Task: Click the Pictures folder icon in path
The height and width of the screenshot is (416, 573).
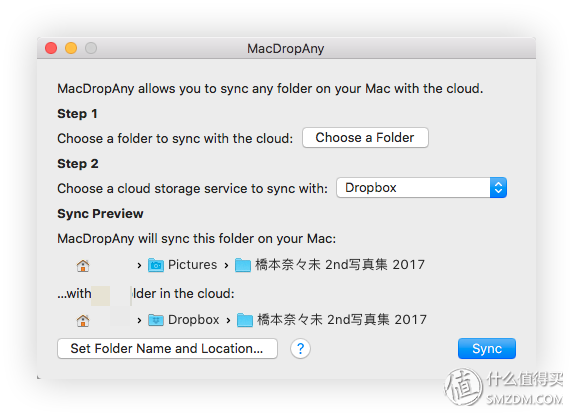Action: (156, 265)
